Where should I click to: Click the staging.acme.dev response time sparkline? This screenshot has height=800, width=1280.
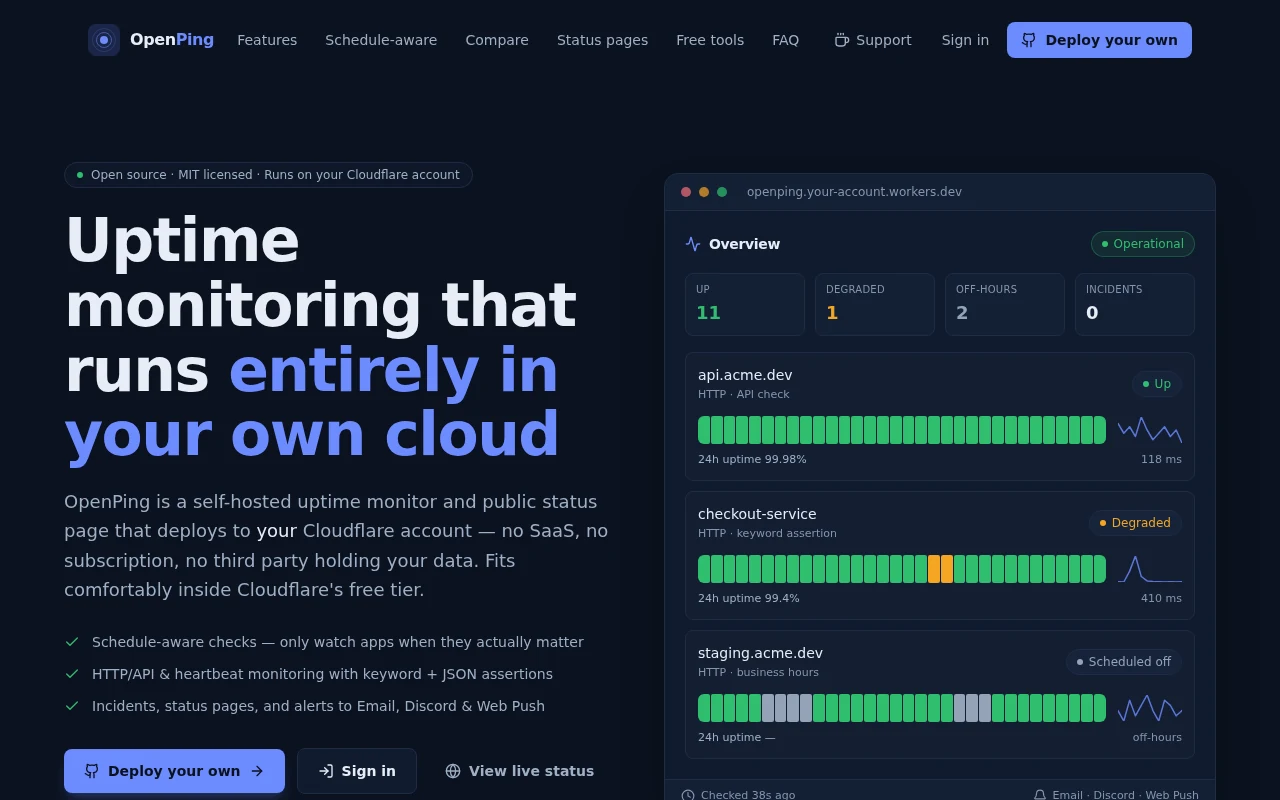click(1150, 708)
